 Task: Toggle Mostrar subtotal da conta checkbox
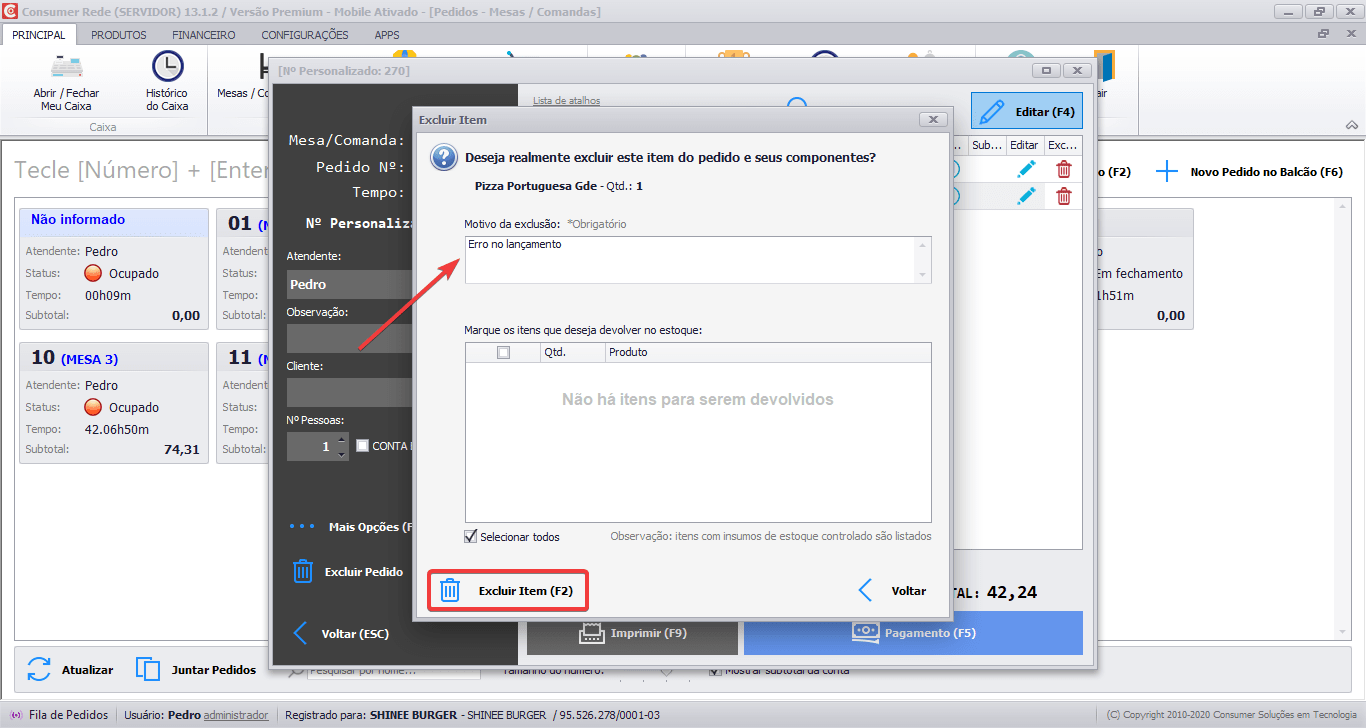[x=714, y=670]
